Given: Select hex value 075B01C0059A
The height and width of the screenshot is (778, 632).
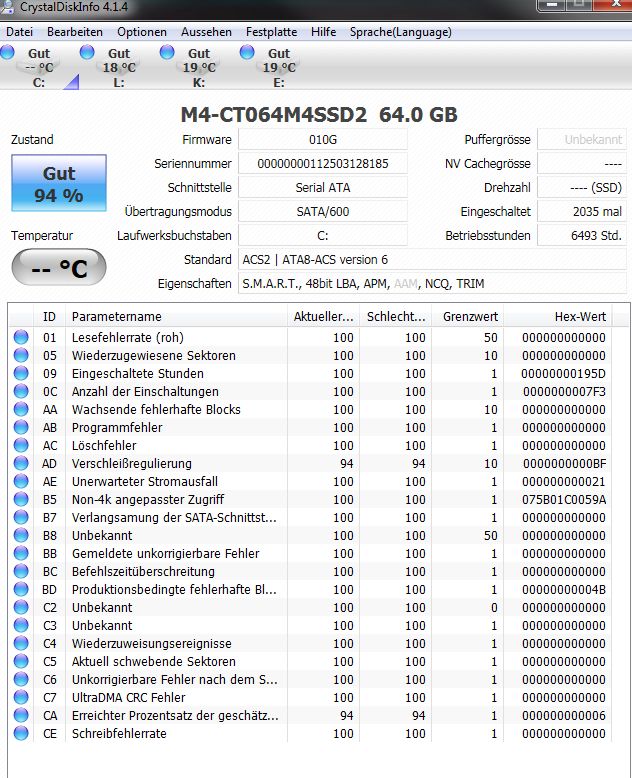Looking at the screenshot, I should tap(564, 499).
